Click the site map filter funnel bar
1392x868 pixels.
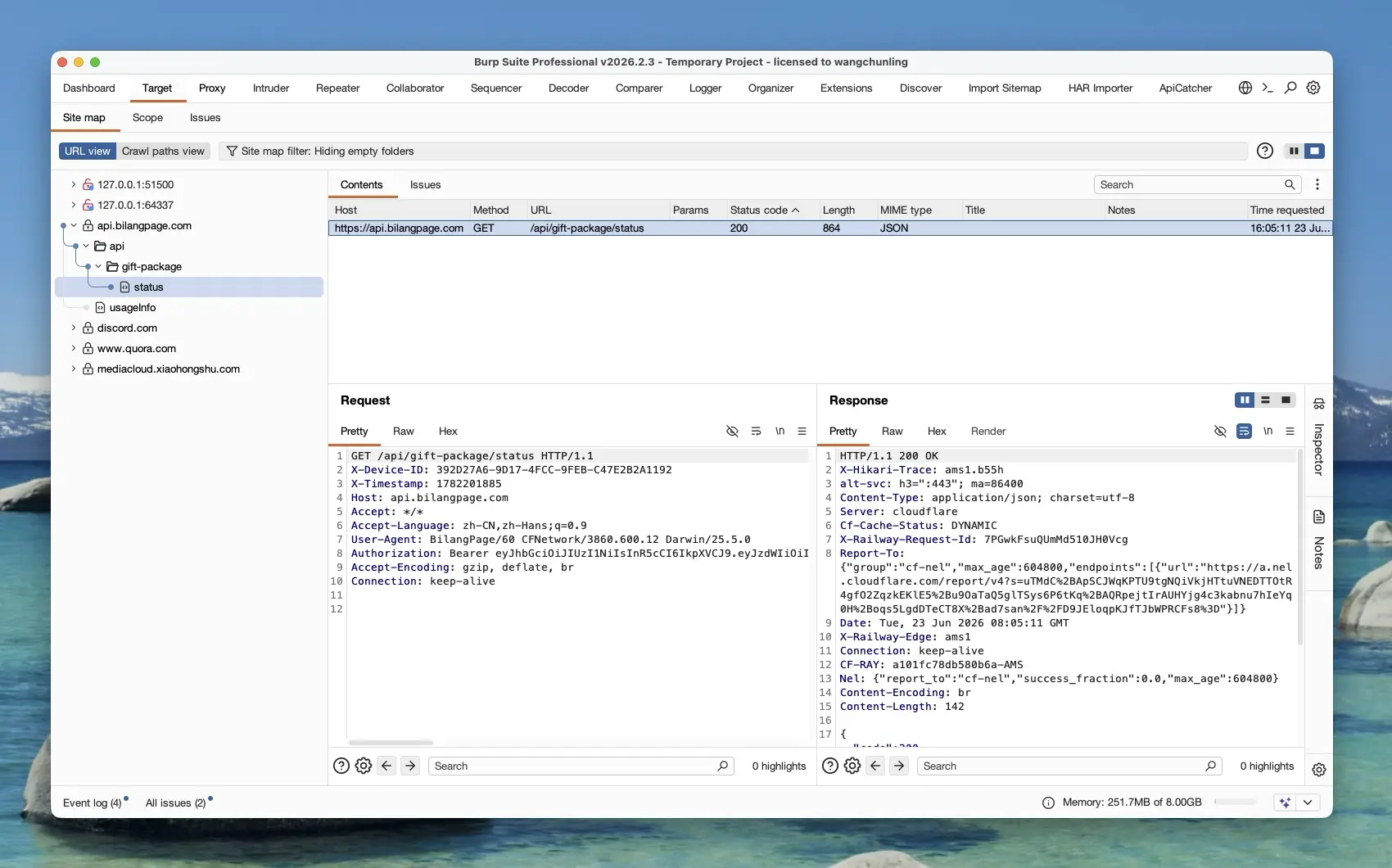(733, 151)
